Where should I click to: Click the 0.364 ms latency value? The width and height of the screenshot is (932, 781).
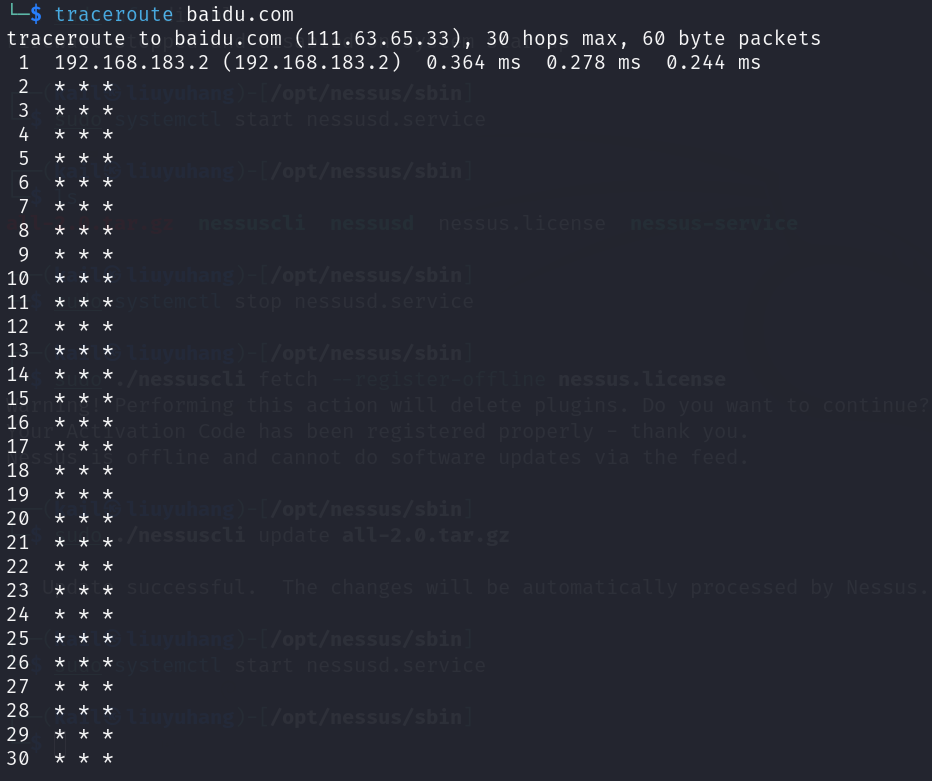[x=473, y=62]
